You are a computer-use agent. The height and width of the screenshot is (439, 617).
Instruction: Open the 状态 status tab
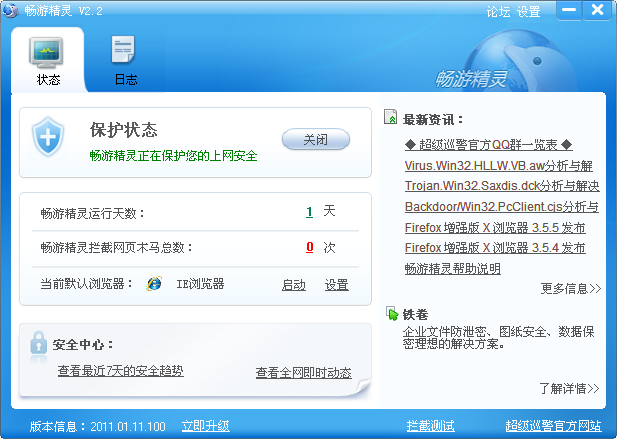click(48, 60)
